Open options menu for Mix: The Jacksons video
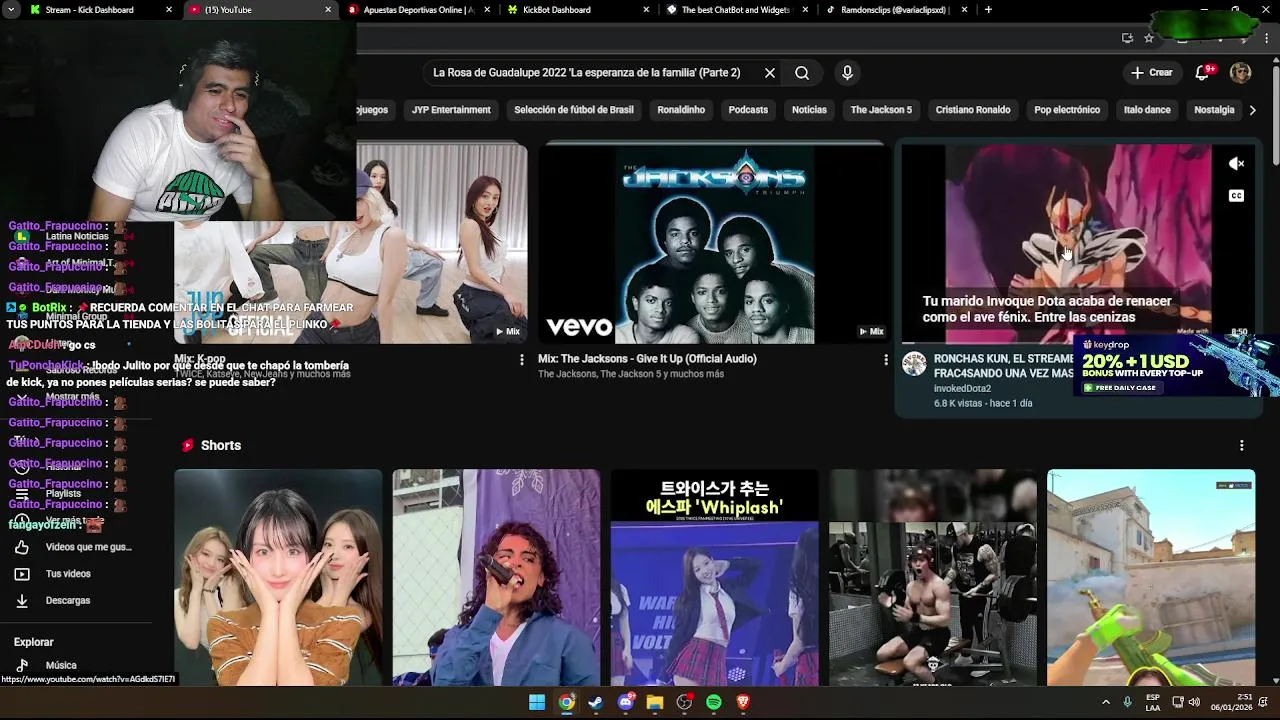 886,359
